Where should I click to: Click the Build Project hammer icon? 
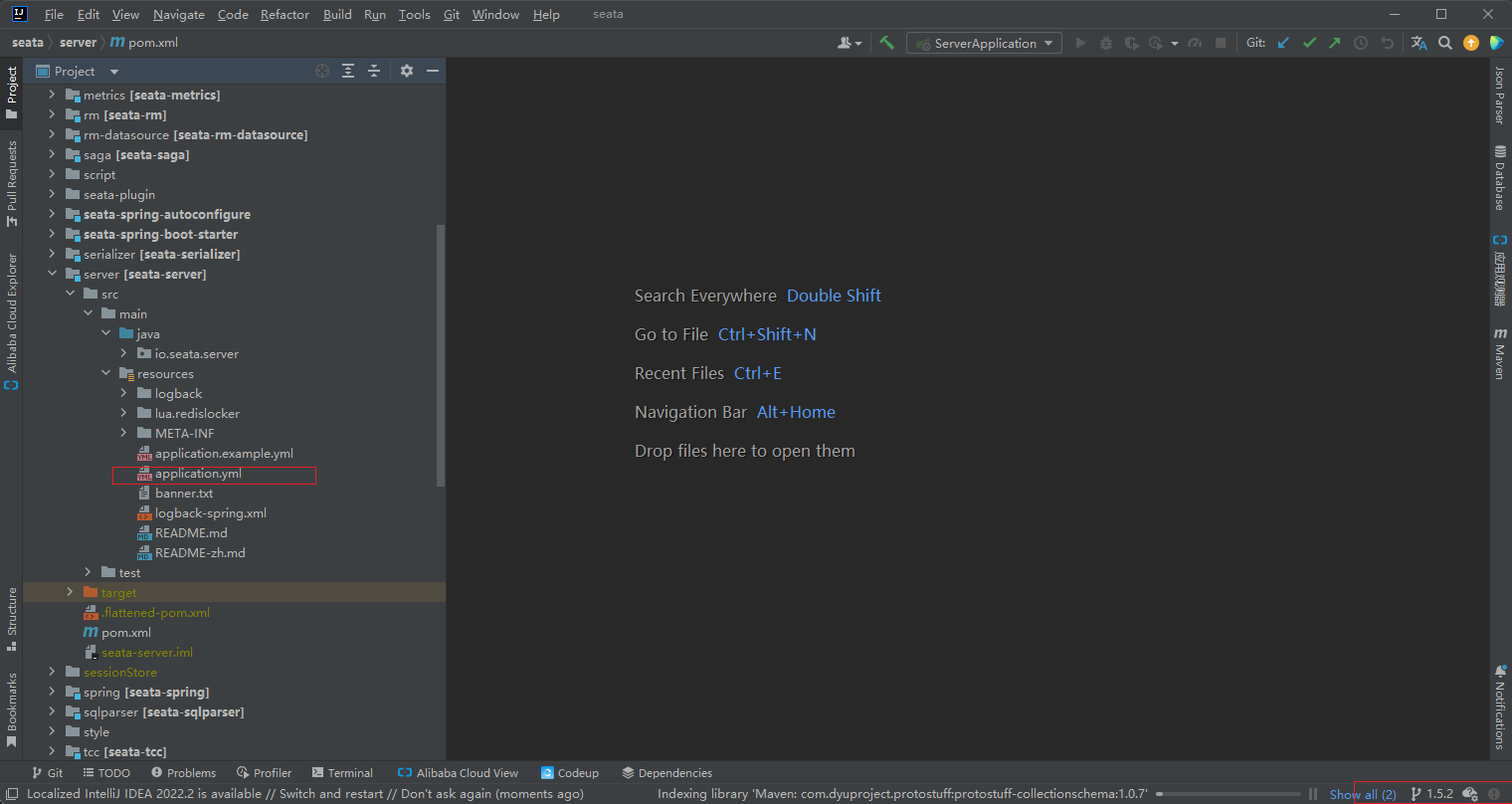tap(886, 43)
